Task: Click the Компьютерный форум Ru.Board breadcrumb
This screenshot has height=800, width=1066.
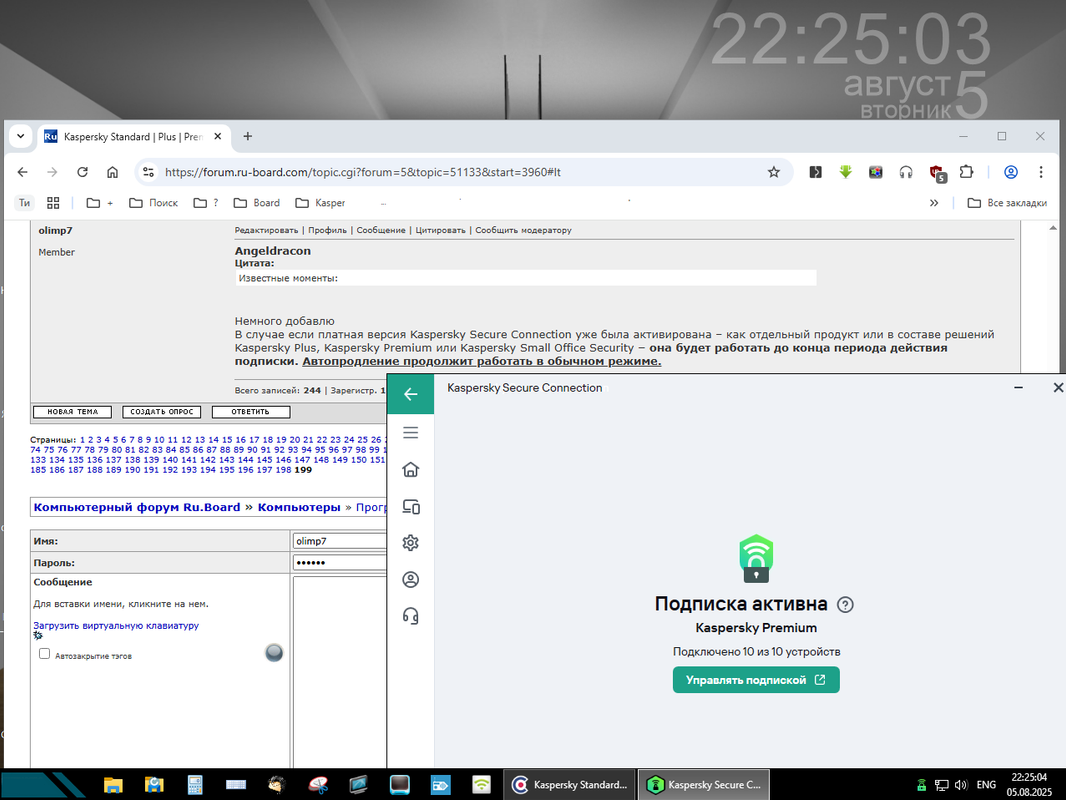Action: [137, 507]
